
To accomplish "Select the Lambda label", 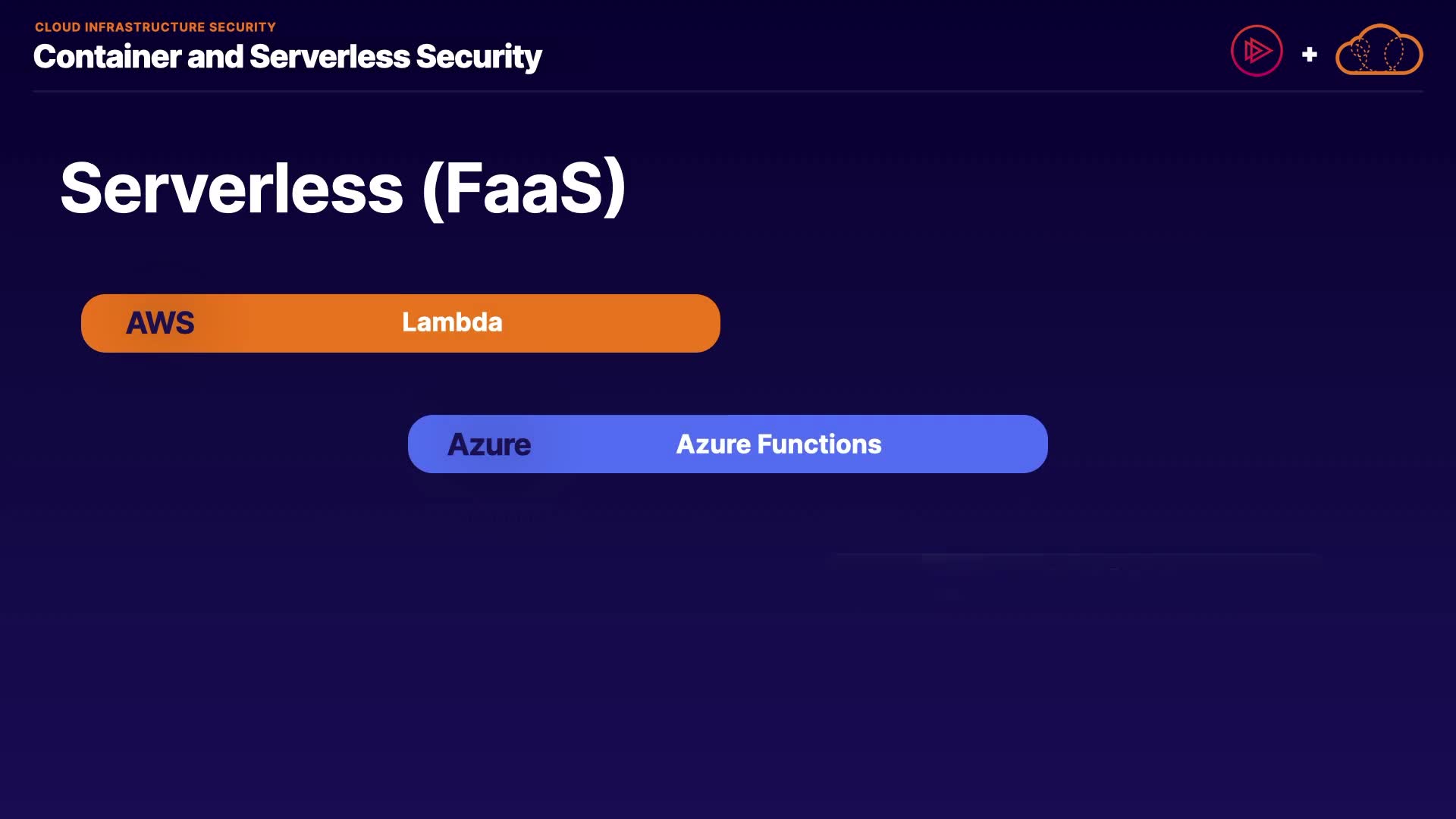I will point(452,322).
